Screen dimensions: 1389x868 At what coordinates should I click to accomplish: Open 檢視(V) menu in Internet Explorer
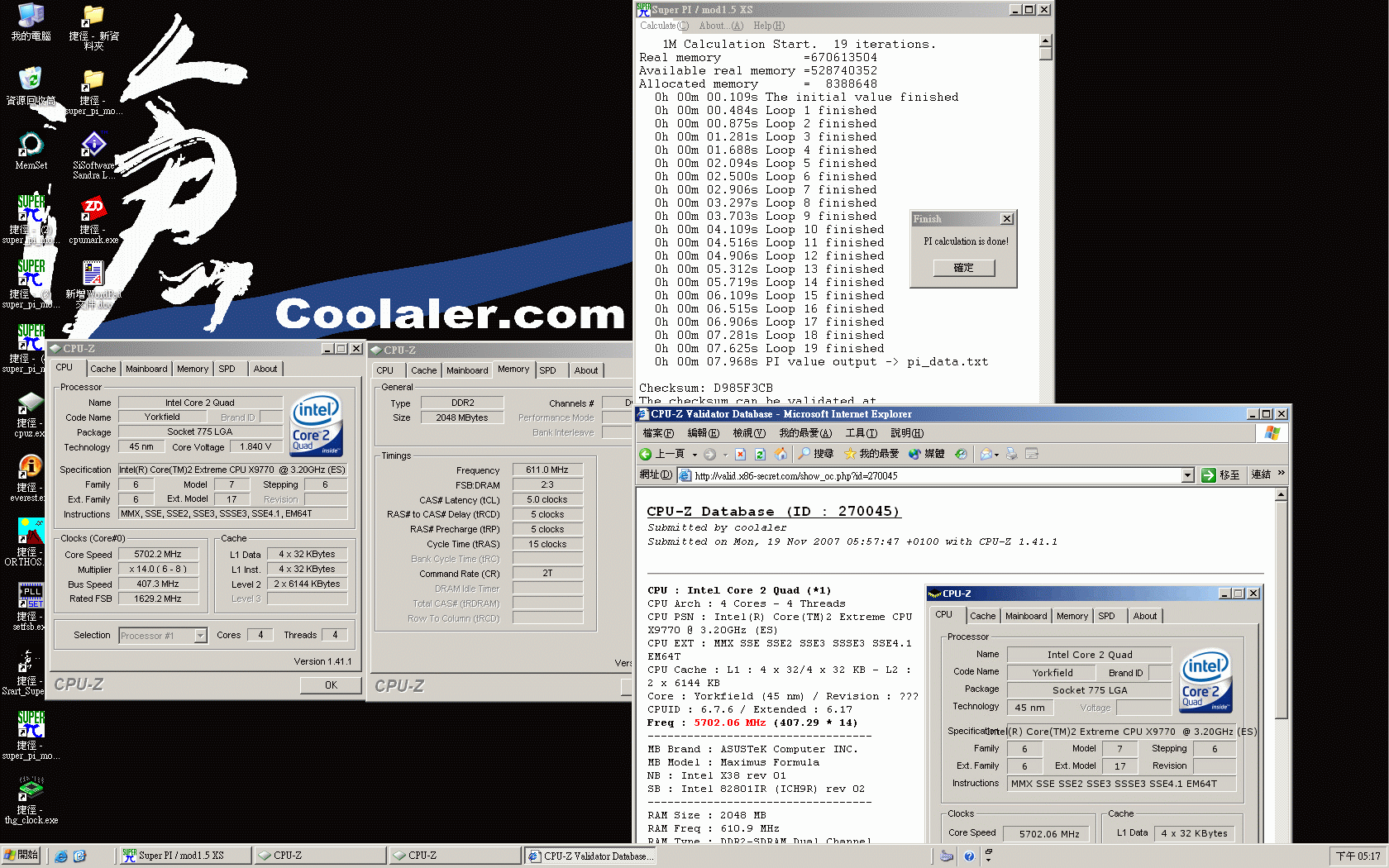tap(749, 433)
